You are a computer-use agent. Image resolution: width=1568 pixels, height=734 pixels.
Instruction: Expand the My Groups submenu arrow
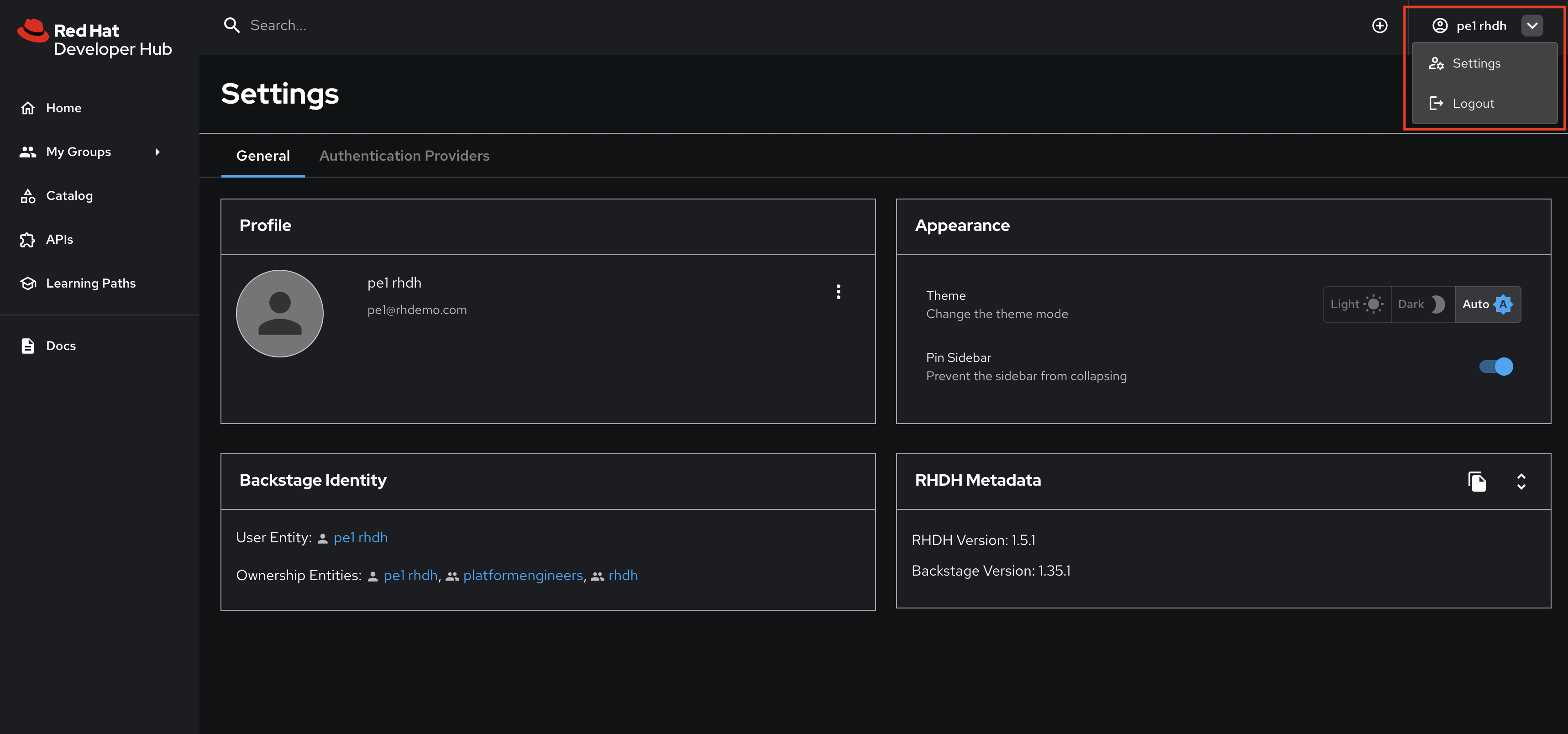(157, 152)
